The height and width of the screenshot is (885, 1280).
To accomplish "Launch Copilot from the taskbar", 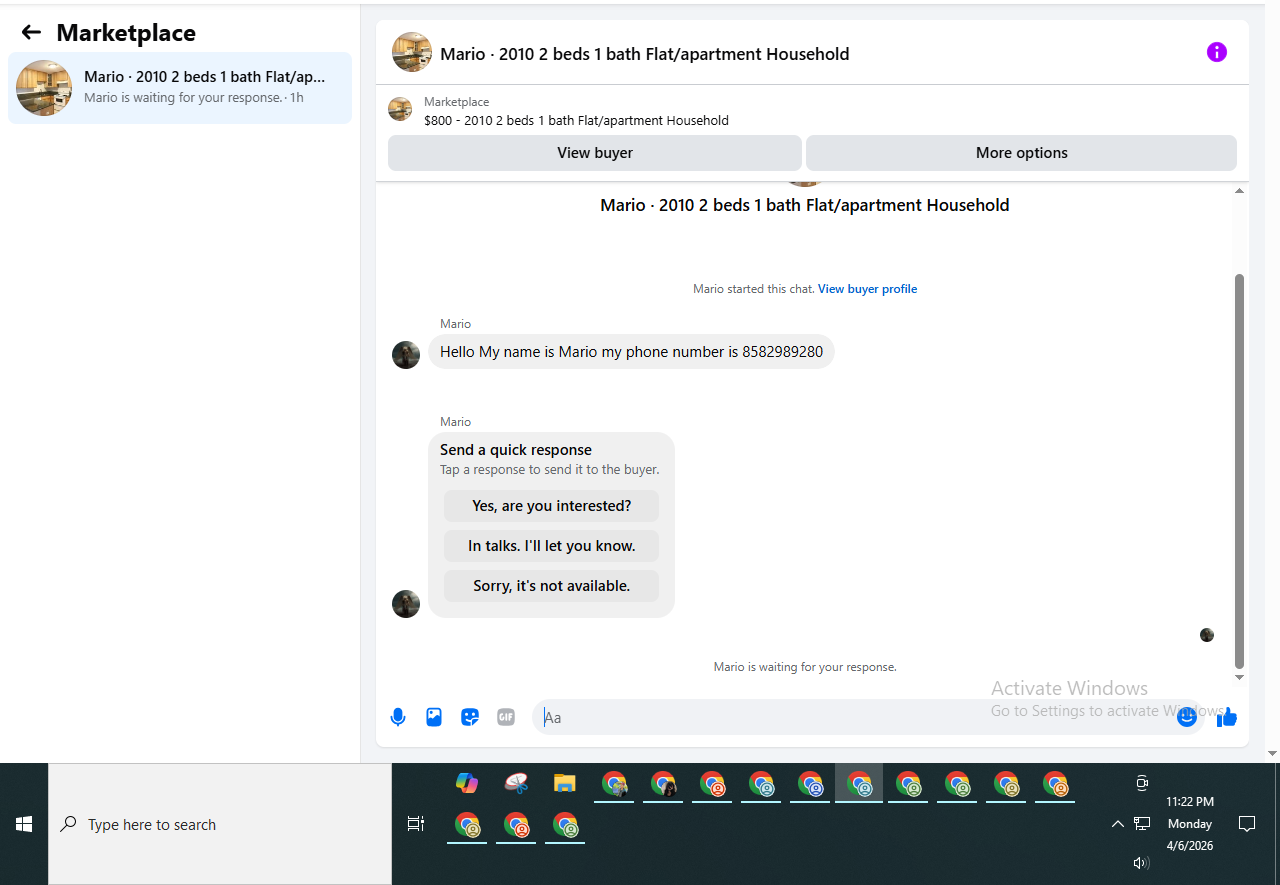I will click(467, 783).
